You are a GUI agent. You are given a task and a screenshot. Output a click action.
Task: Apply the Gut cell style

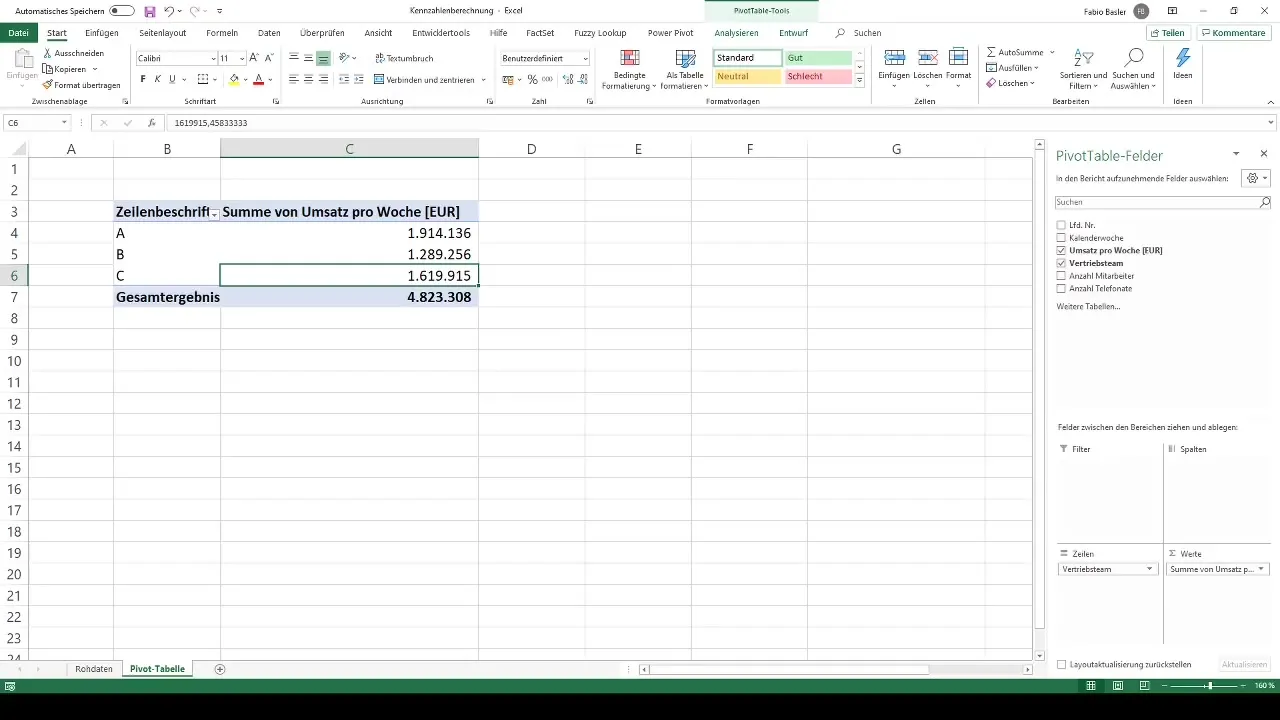coord(818,59)
